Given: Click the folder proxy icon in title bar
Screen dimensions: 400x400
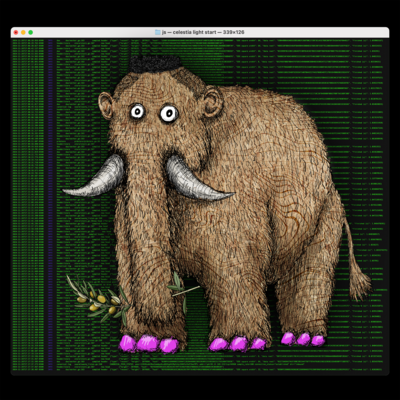Looking at the screenshot, I should point(158,32).
